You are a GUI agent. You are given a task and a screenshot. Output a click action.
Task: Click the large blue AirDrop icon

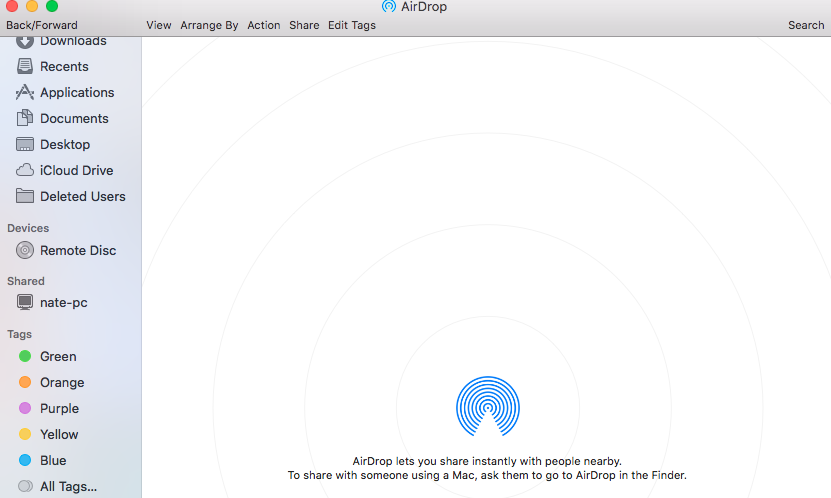[488, 406]
